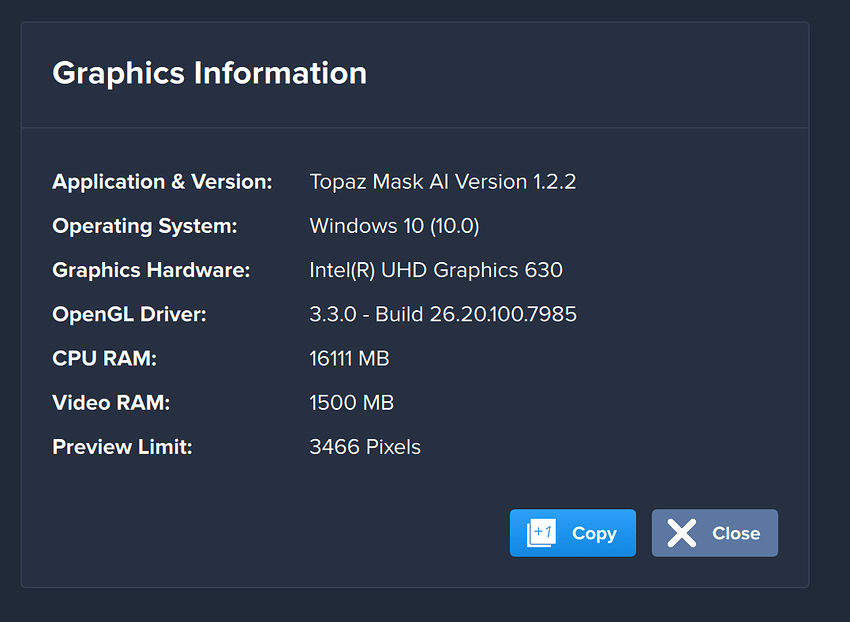Click the Graphics Hardware label
The image size is (850, 622).
point(151,270)
